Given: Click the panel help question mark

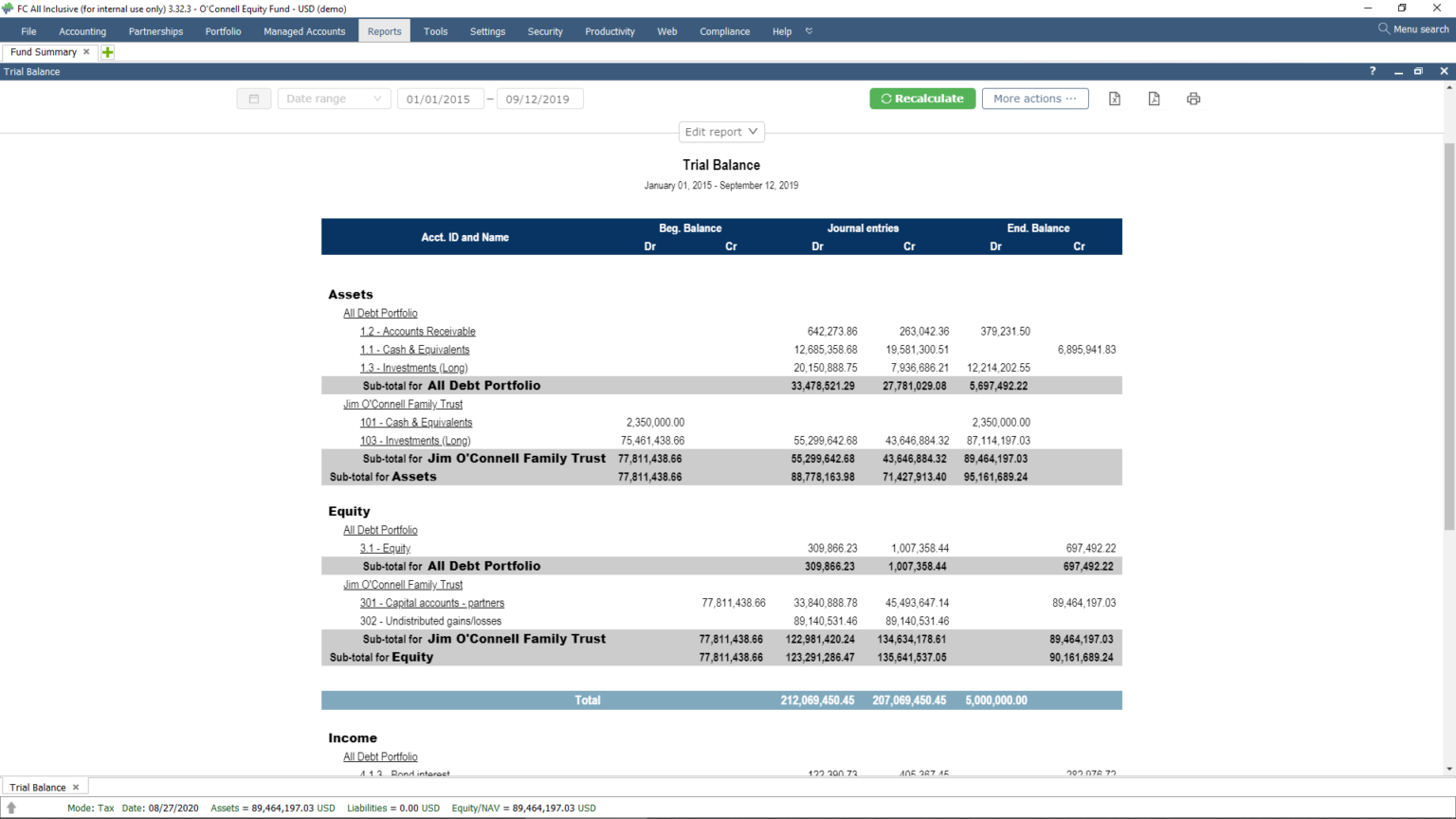Looking at the screenshot, I should click(x=1372, y=71).
